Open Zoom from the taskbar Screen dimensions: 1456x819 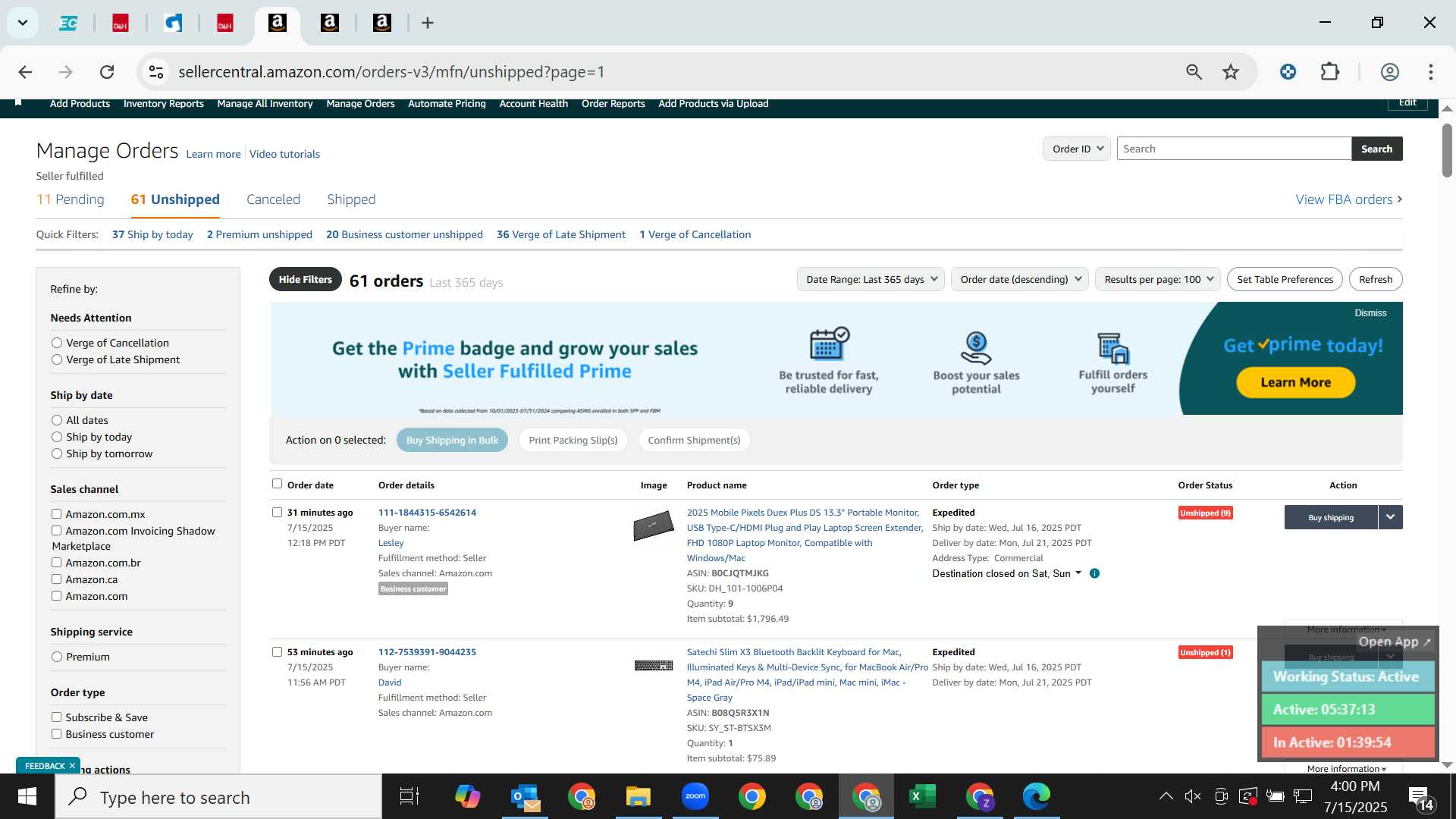695,797
